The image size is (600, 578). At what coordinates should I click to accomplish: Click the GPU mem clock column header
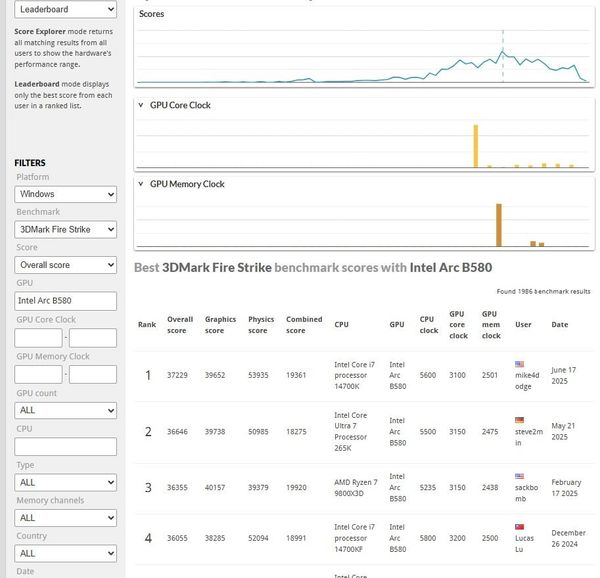click(491, 324)
